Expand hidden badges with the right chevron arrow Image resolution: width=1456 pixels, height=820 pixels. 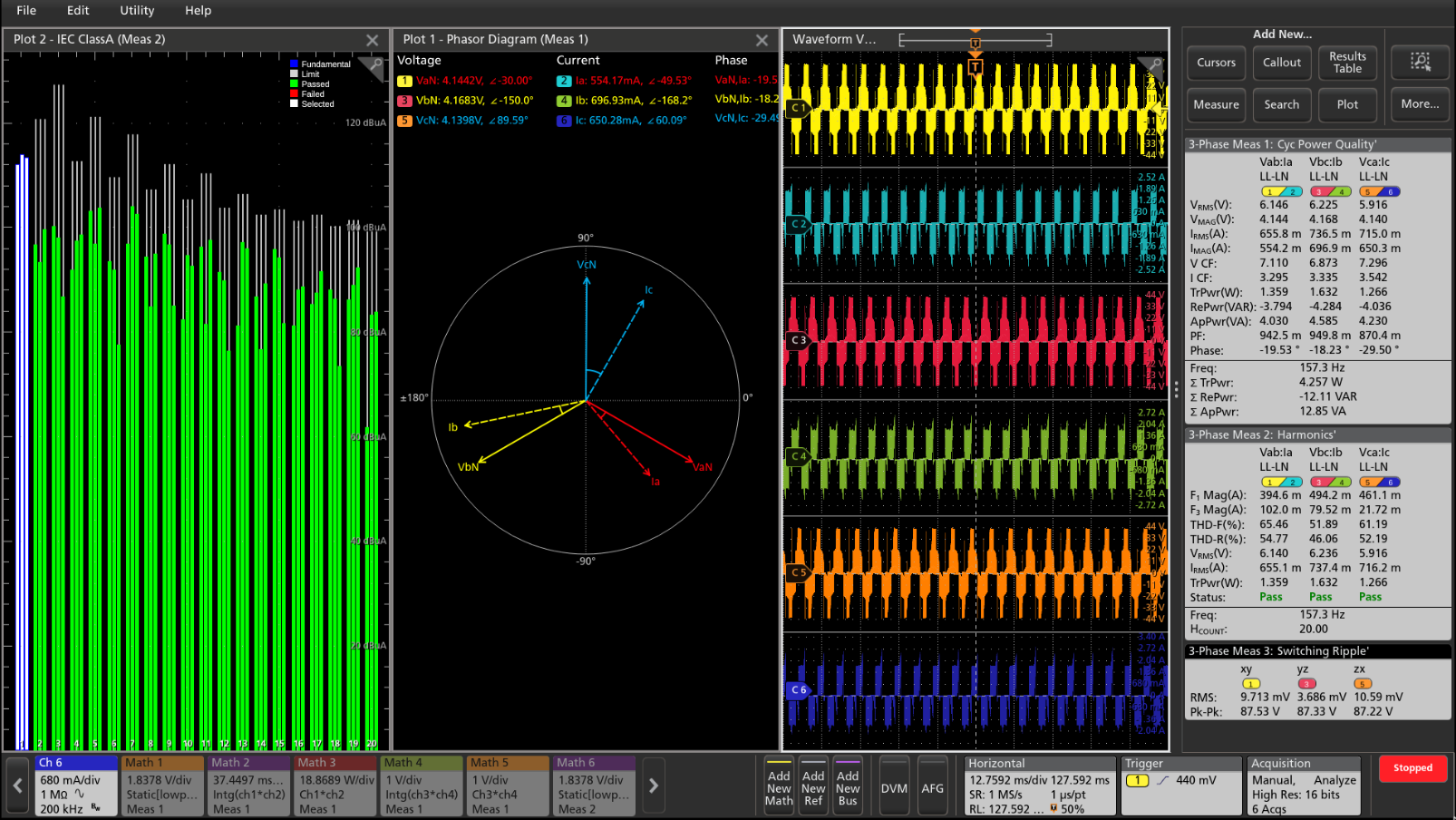(x=653, y=786)
